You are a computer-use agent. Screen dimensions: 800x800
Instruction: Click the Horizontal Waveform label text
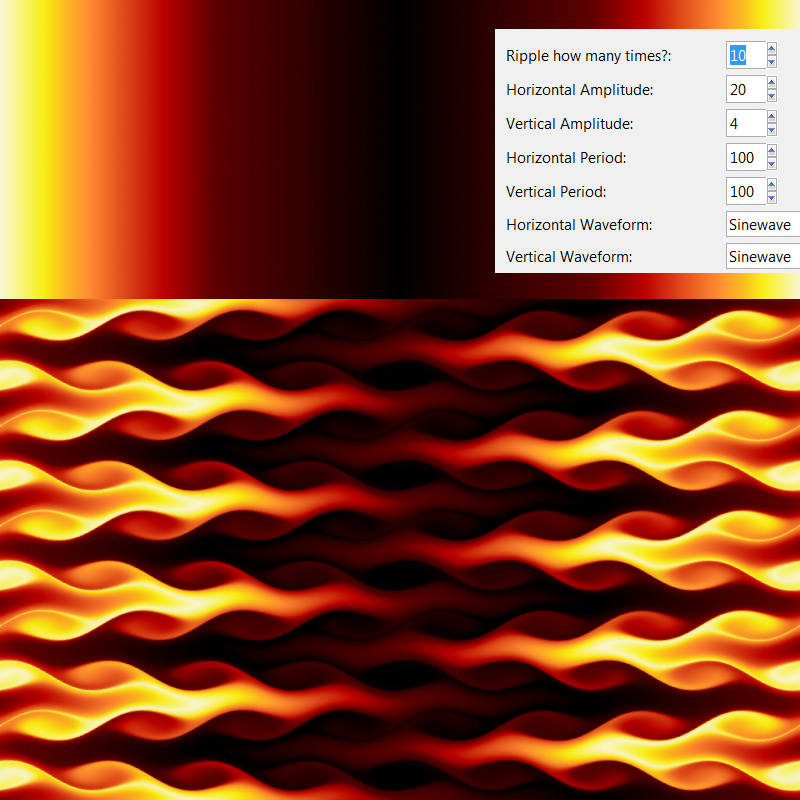click(x=579, y=225)
